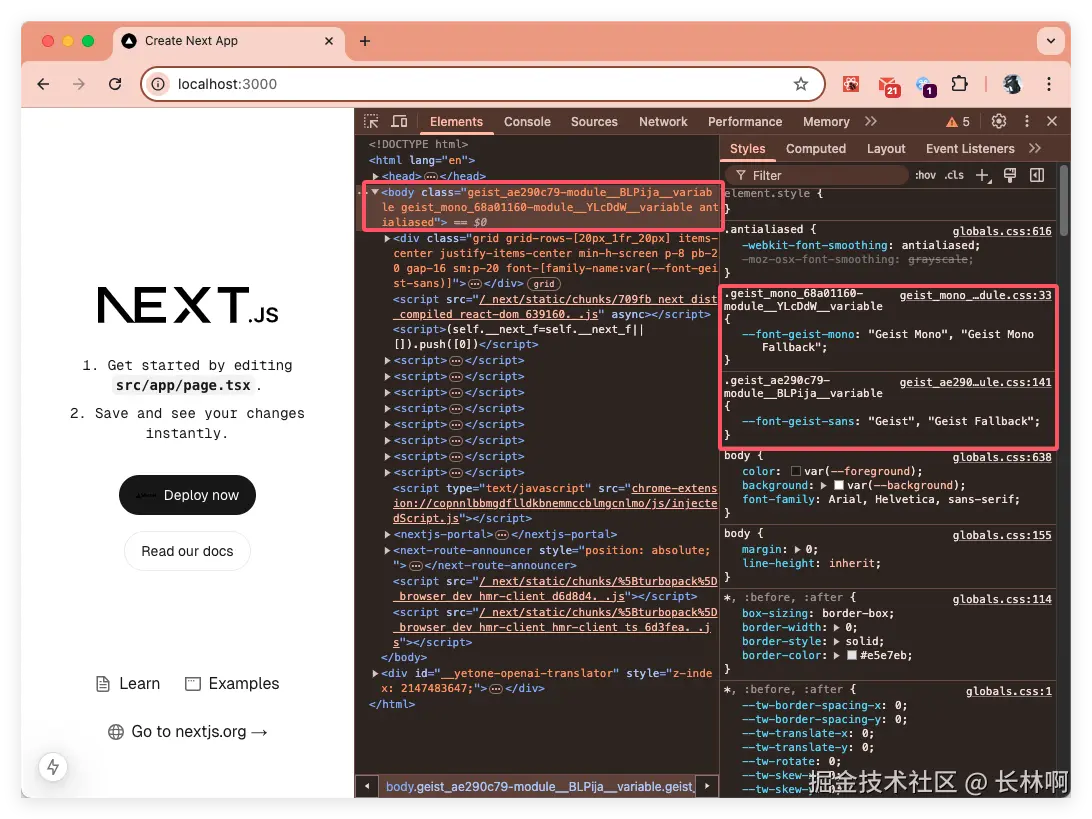
Task: Open the Layout tab
Action: point(886,149)
